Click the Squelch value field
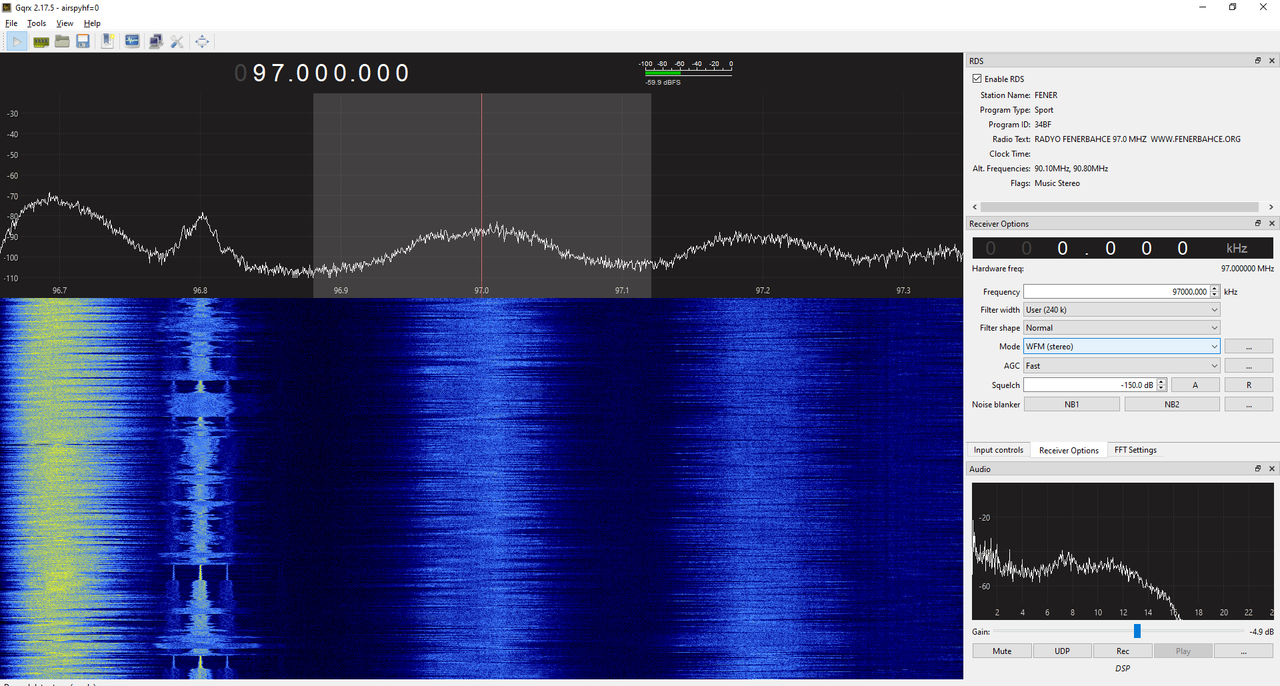Image resolution: width=1280 pixels, height=686 pixels. click(1090, 385)
